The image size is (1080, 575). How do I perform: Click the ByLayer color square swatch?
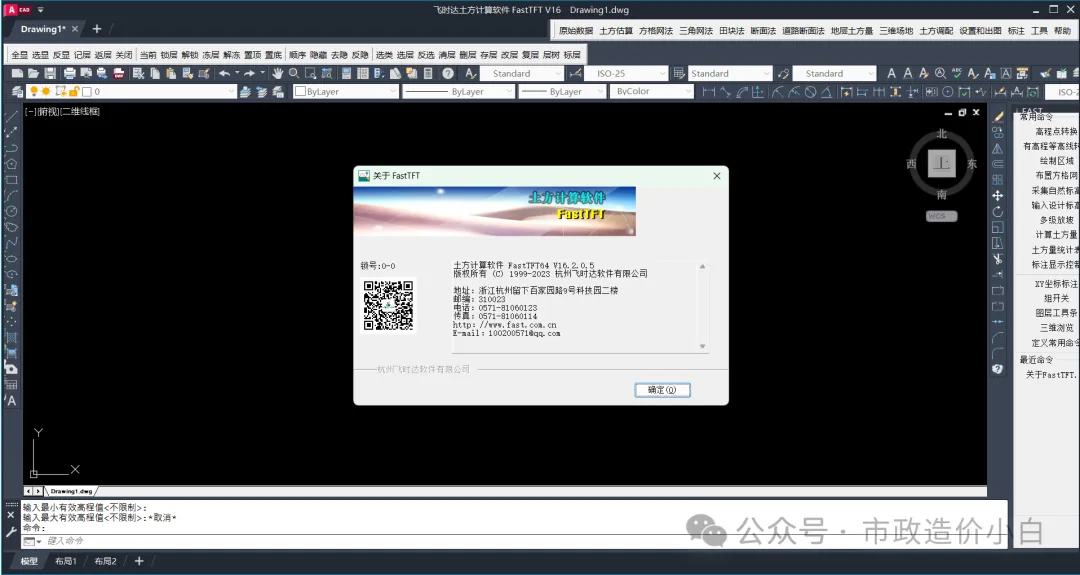300,92
